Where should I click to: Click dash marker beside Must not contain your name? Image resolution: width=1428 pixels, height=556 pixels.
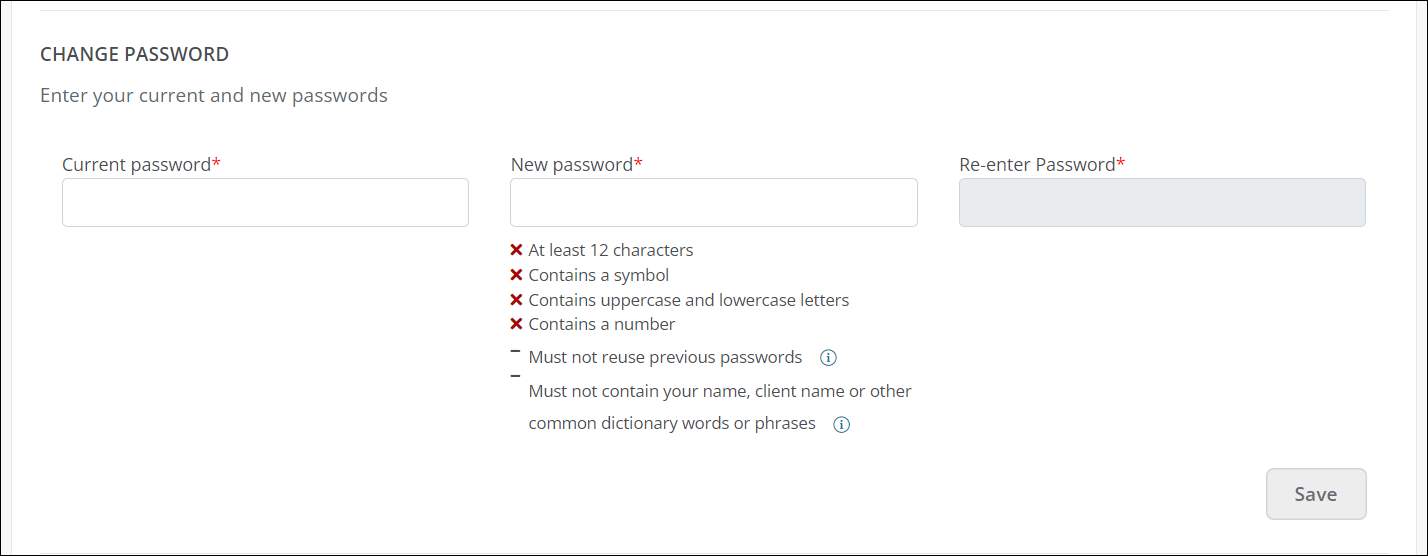[x=515, y=376]
